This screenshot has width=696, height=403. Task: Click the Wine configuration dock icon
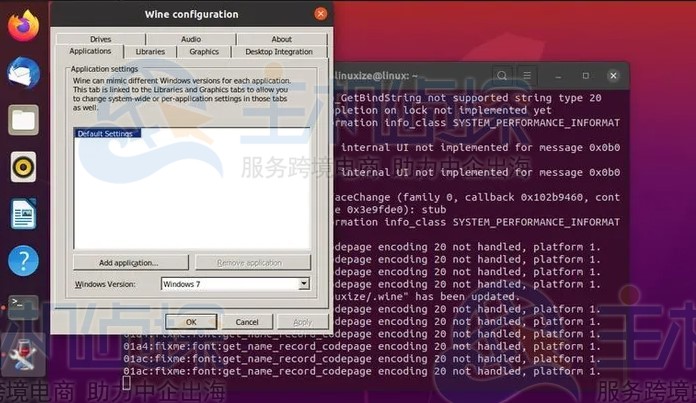pyautogui.click(x=23, y=356)
